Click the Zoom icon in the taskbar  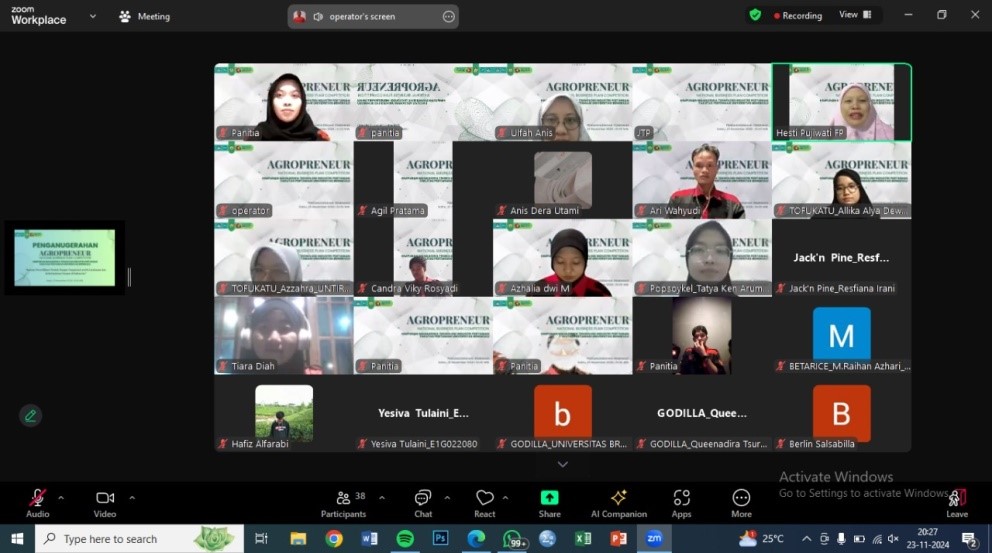point(654,538)
